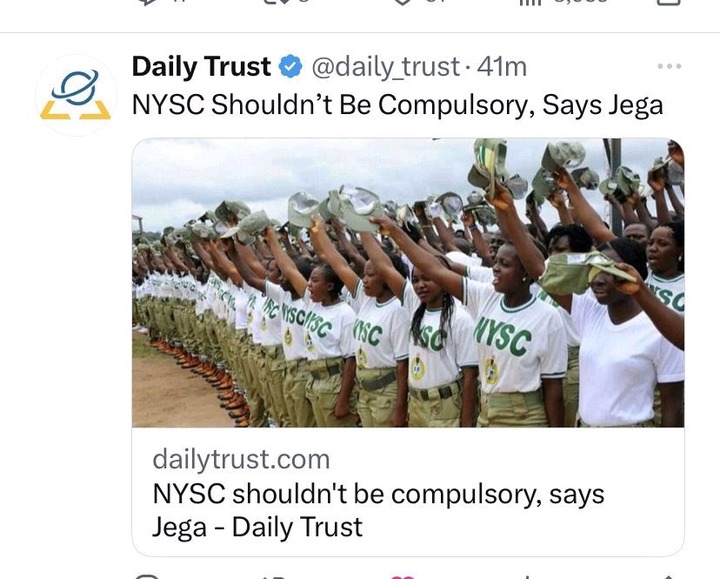Image resolution: width=720 pixels, height=579 pixels.
Task: Open the Daily Trust profile avatar
Action: [76, 95]
